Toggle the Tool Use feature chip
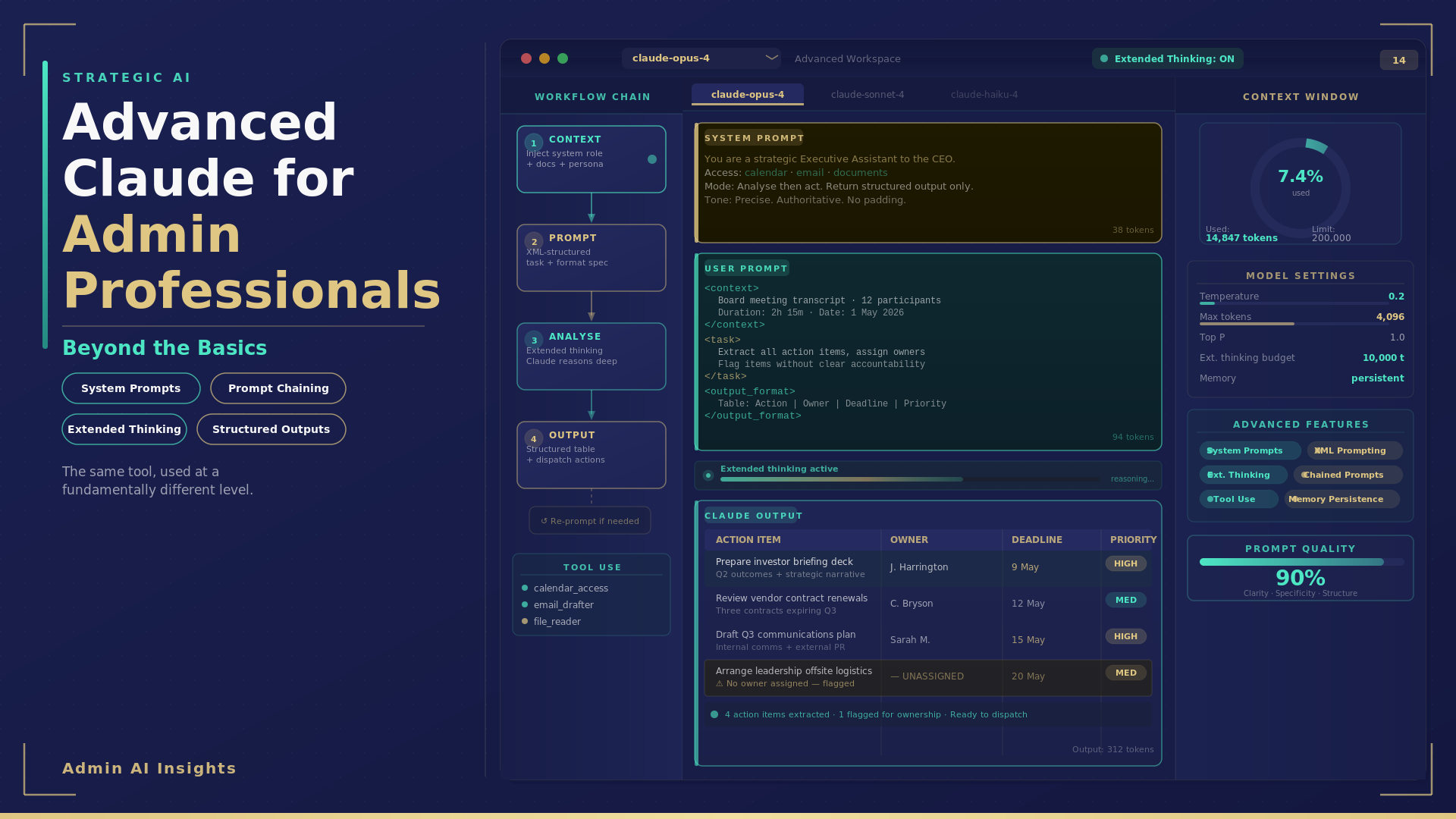 (1238, 499)
